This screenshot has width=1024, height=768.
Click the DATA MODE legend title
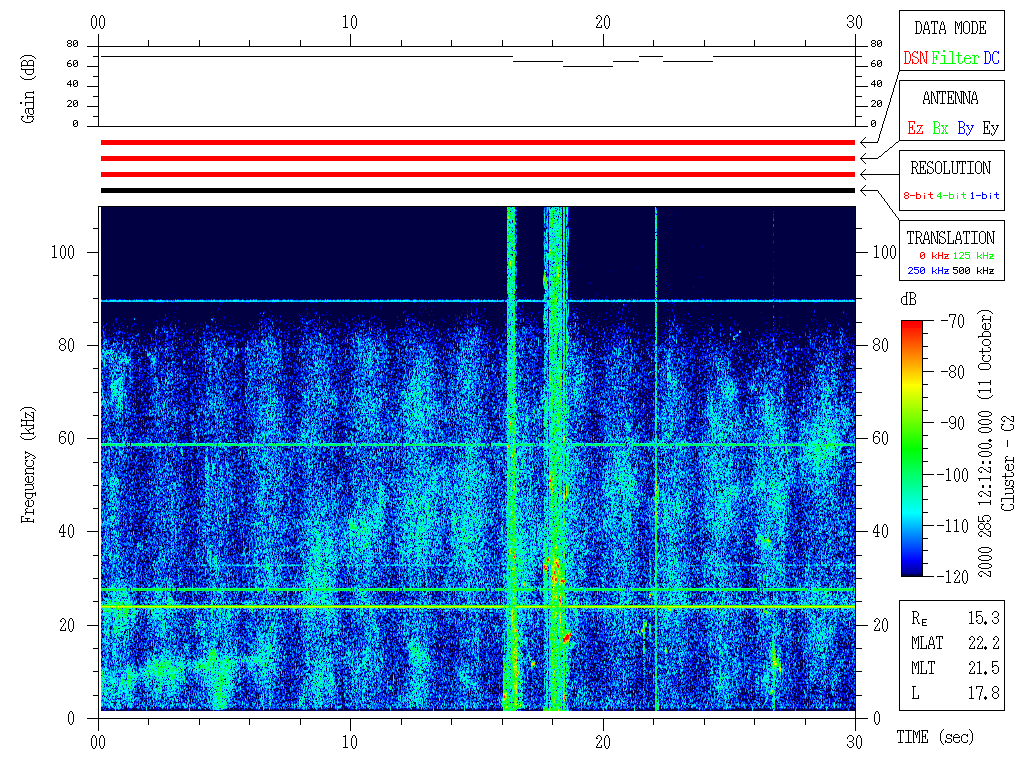(x=950, y=28)
